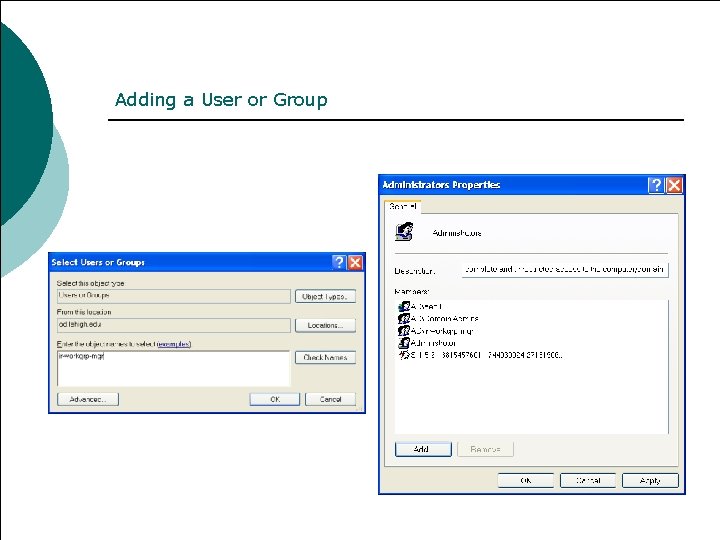Select the Domain Admins member row
The width and height of the screenshot is (720, 540).
pos(439,318)
